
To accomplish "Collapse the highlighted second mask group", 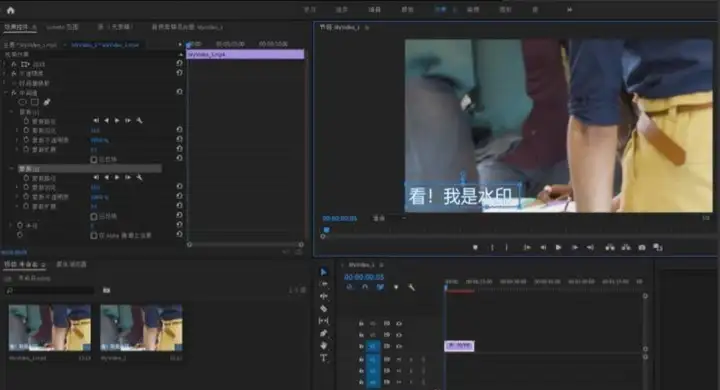I will (11, 169).
